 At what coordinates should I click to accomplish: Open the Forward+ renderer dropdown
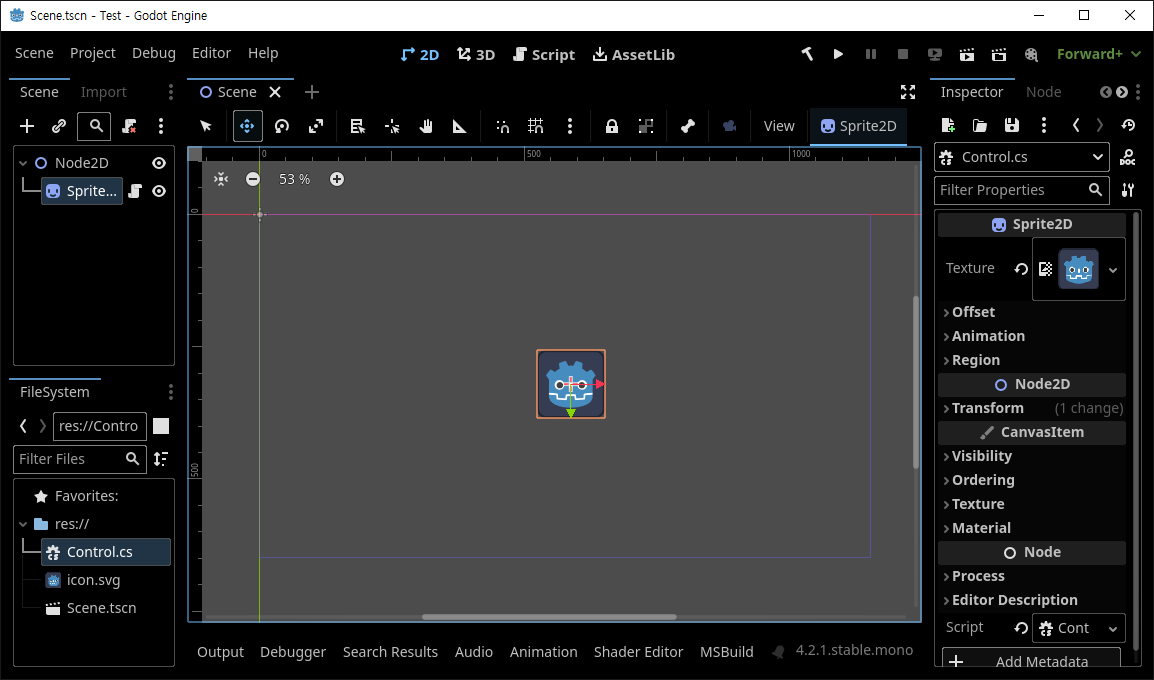1099,54
